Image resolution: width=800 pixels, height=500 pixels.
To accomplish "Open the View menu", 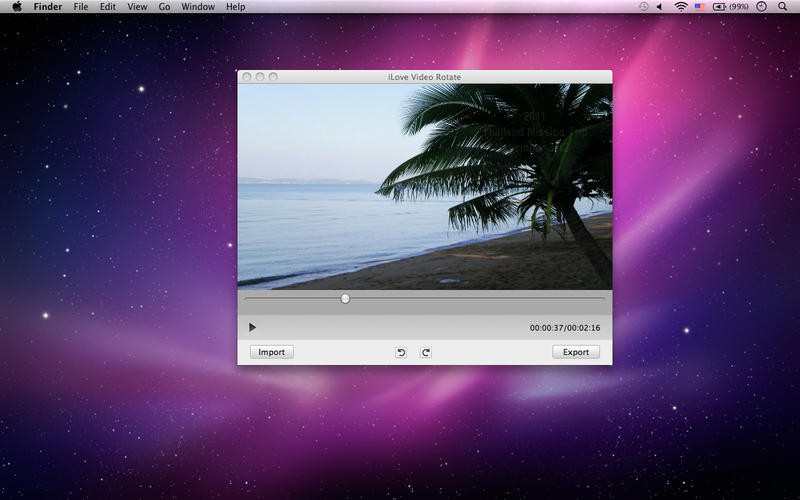I will tap(138, 7).
